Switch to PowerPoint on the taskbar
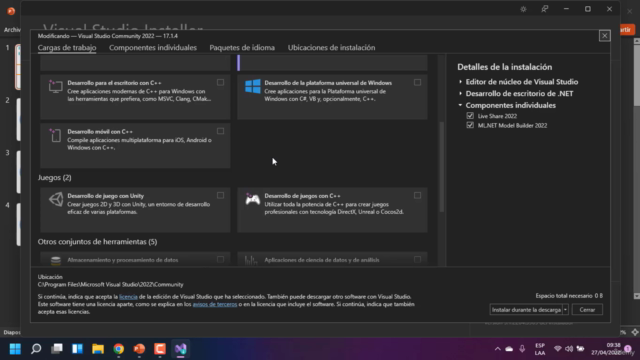640x360 pixels. pyautogui.click(x=139, y=349)
